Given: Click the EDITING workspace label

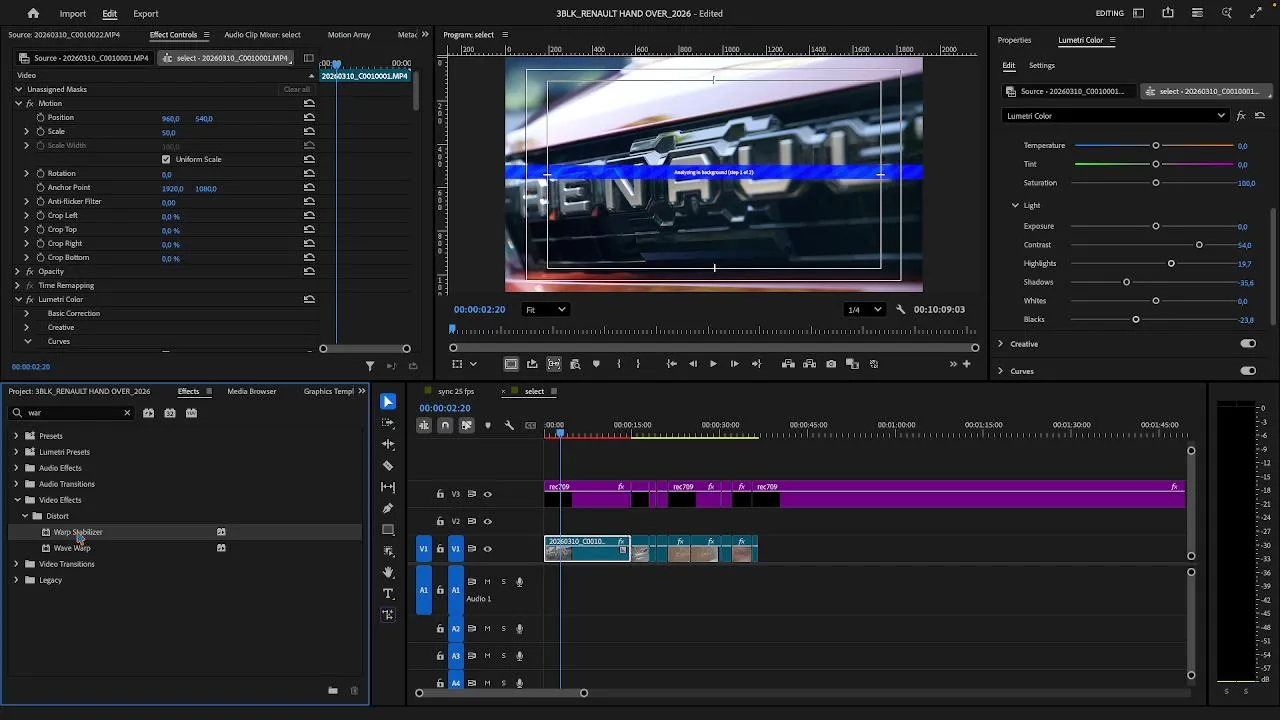Looking at the screenshot, I should 1110,13.
